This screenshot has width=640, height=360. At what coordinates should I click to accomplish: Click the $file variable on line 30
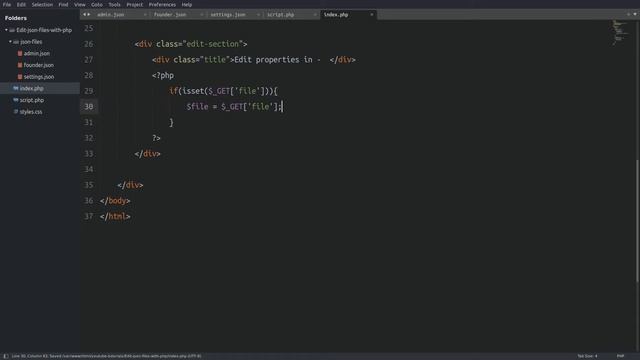point(197,107)
